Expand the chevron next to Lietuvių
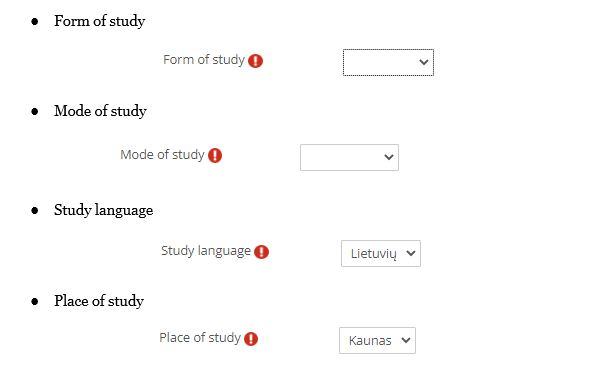 [x=411, y=253]
